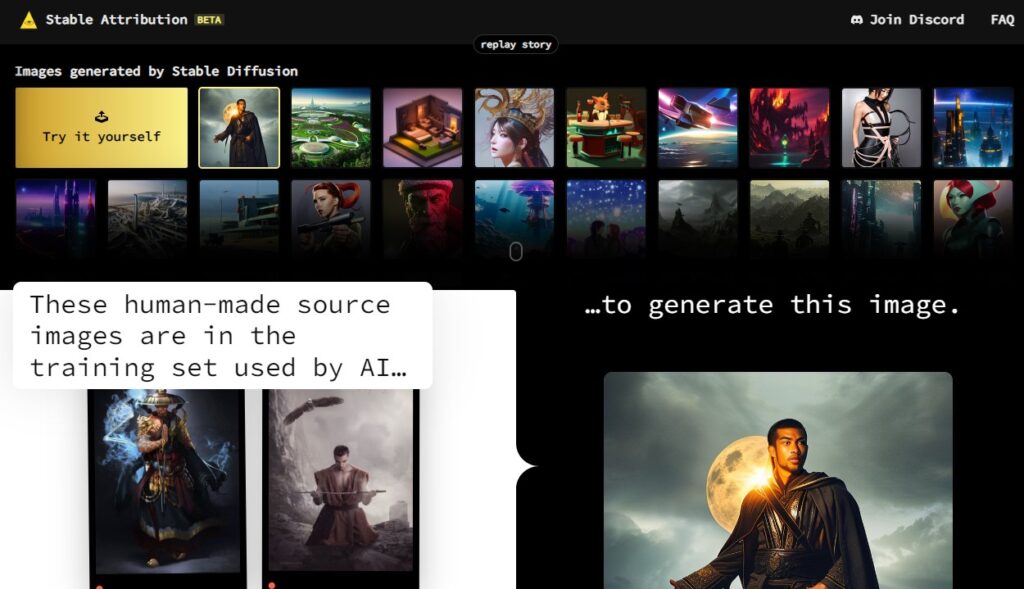Select the isometric bedroom thumbnail
This screenshot has width=1024, height=589.
click(x=422, y=127)
